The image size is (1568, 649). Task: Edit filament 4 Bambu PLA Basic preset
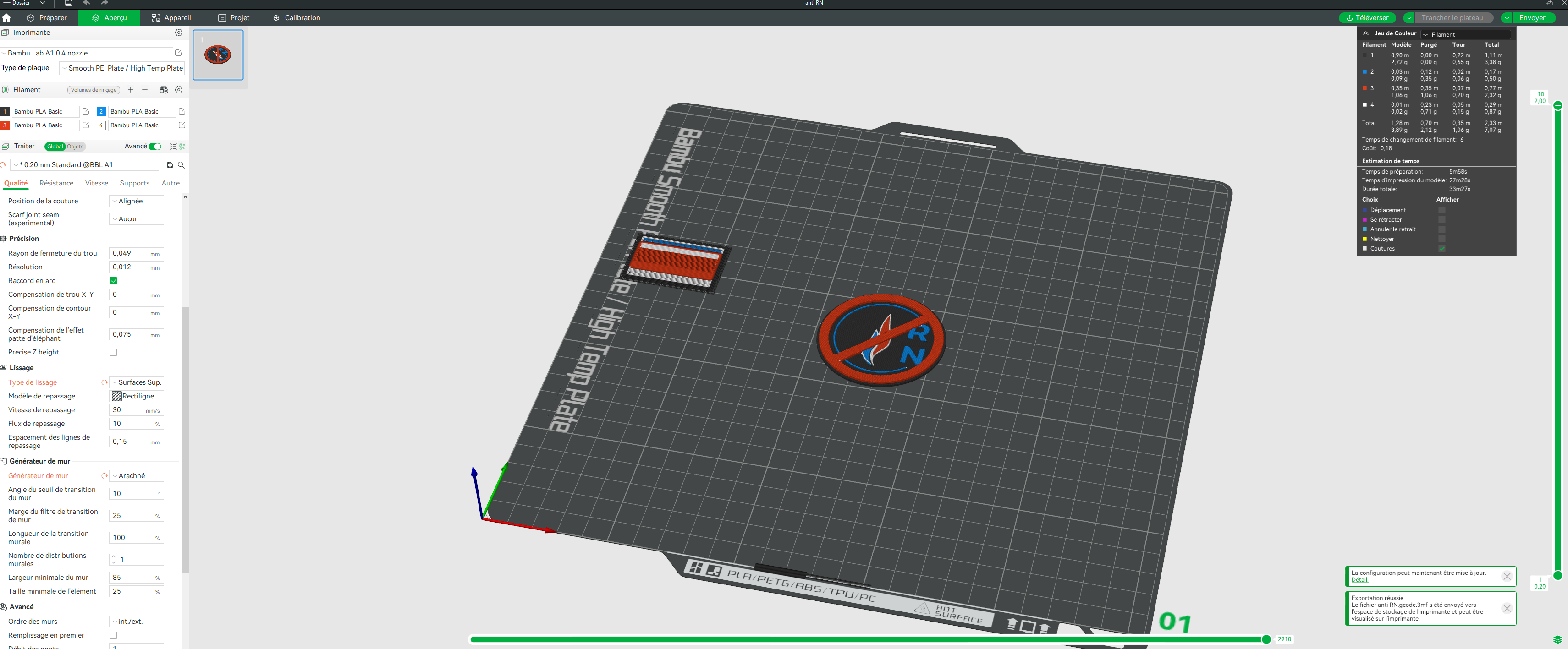point(182,125)
